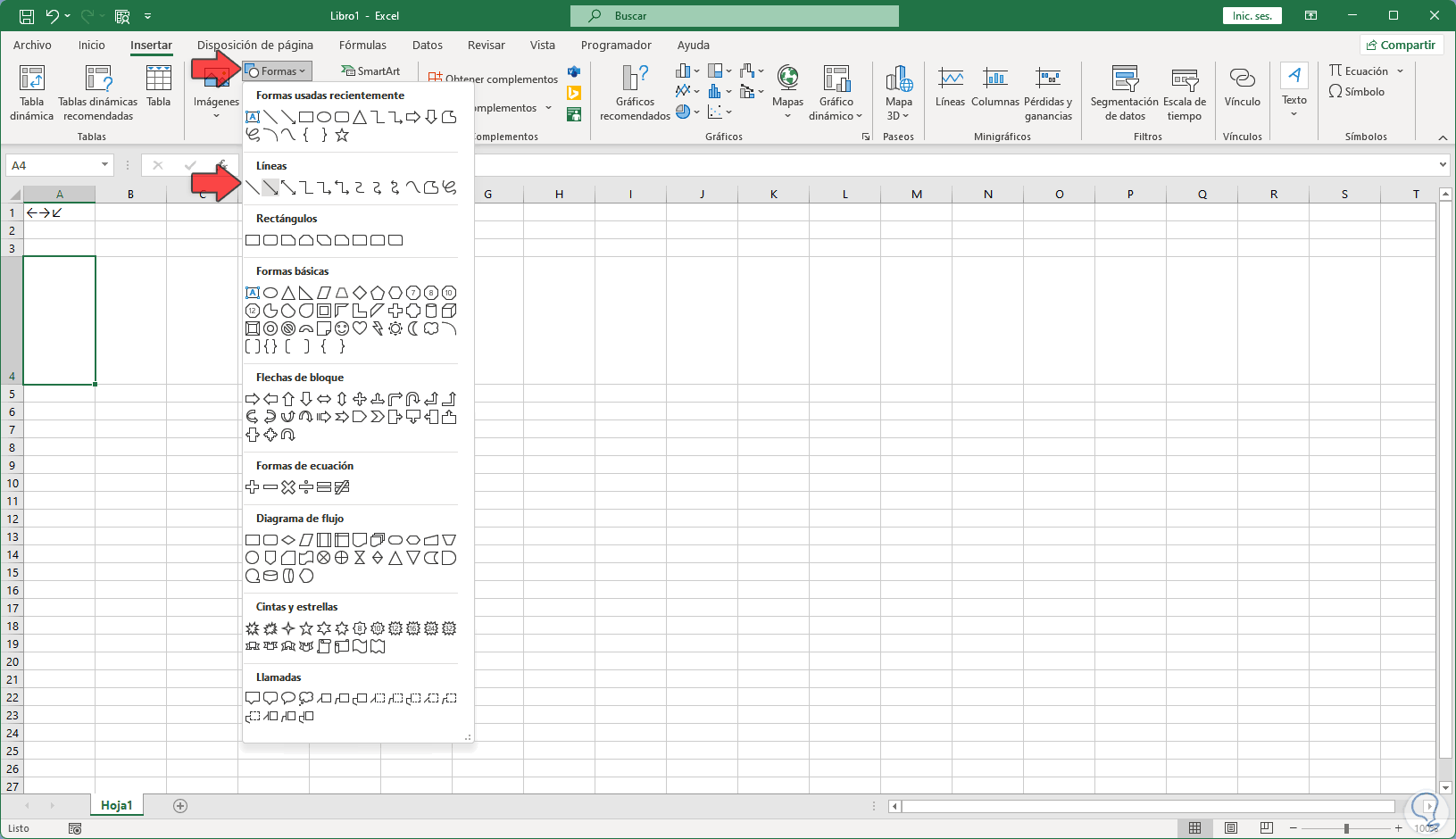1456x839 pixels.
Task: Go to the Datos tab
Action: pos(428,46)
